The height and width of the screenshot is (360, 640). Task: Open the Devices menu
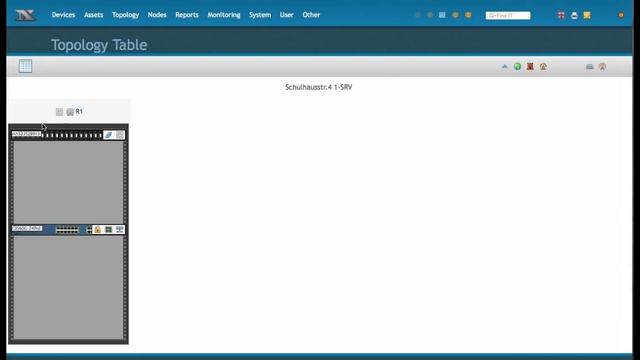63,15
